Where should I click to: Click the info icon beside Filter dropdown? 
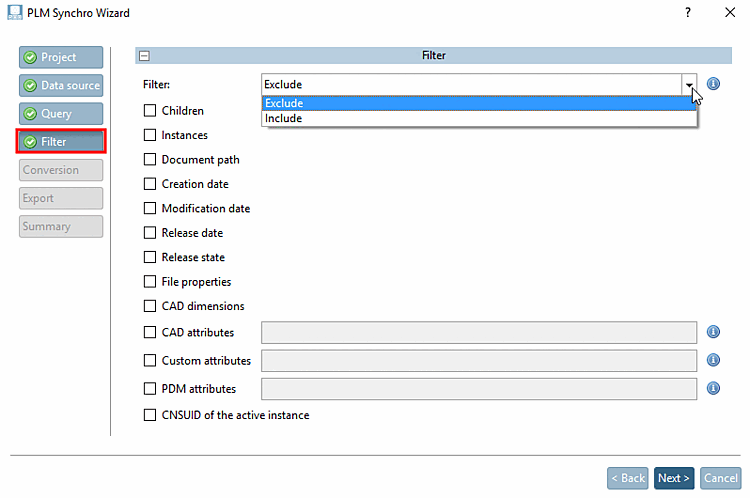coord(714,85)
